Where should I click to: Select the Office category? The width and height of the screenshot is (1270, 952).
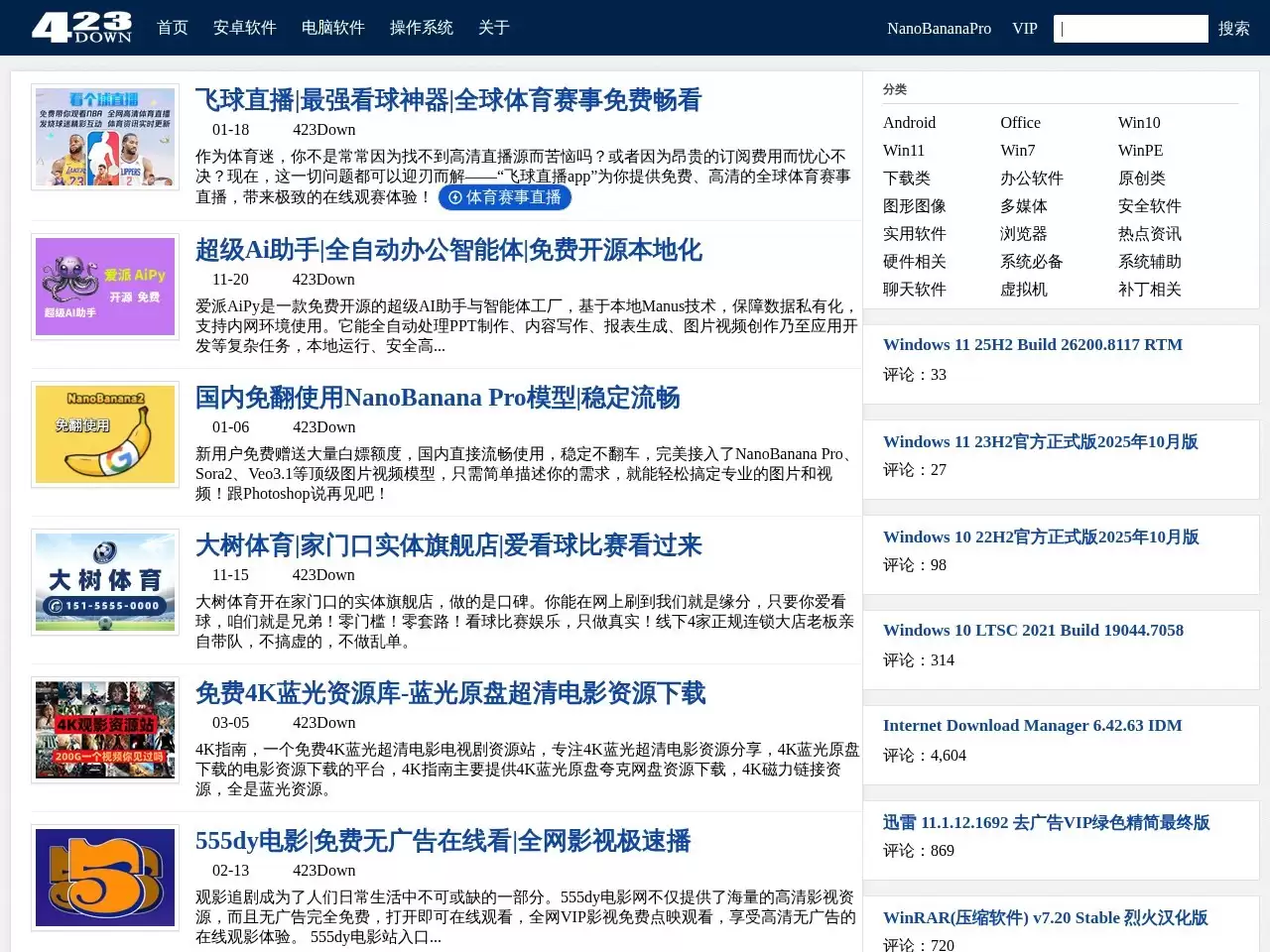pyautogui.click(x=1020, y=123)
